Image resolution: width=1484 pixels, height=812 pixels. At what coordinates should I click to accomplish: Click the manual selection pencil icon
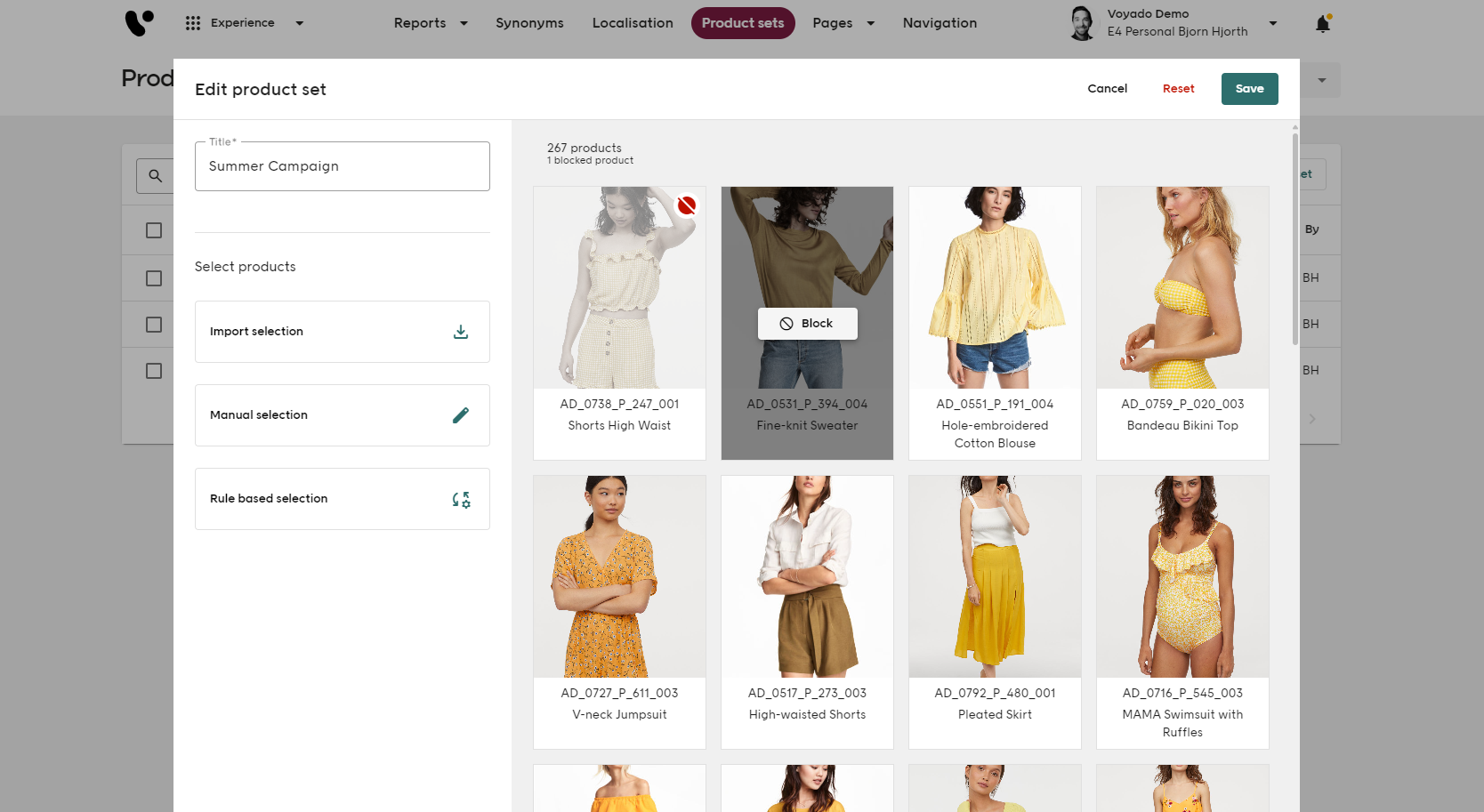click(461, 415)
